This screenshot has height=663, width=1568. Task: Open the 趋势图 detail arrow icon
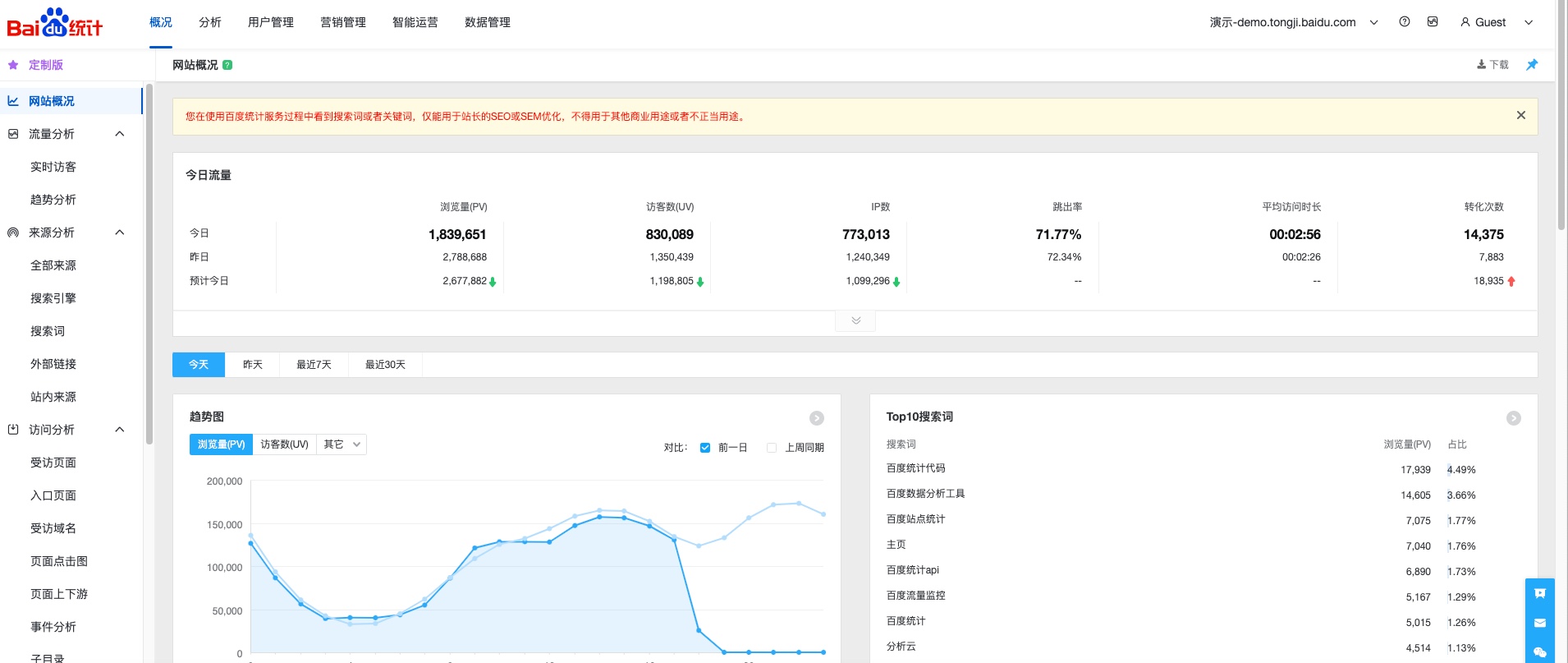[x=817, y=418]
